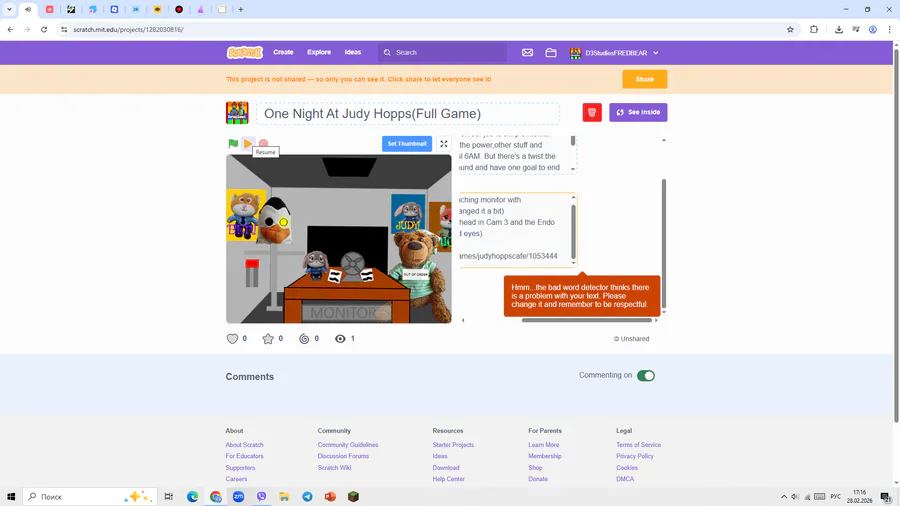
Task: Open browser profile avatar icon
Action: coord(872,29)
